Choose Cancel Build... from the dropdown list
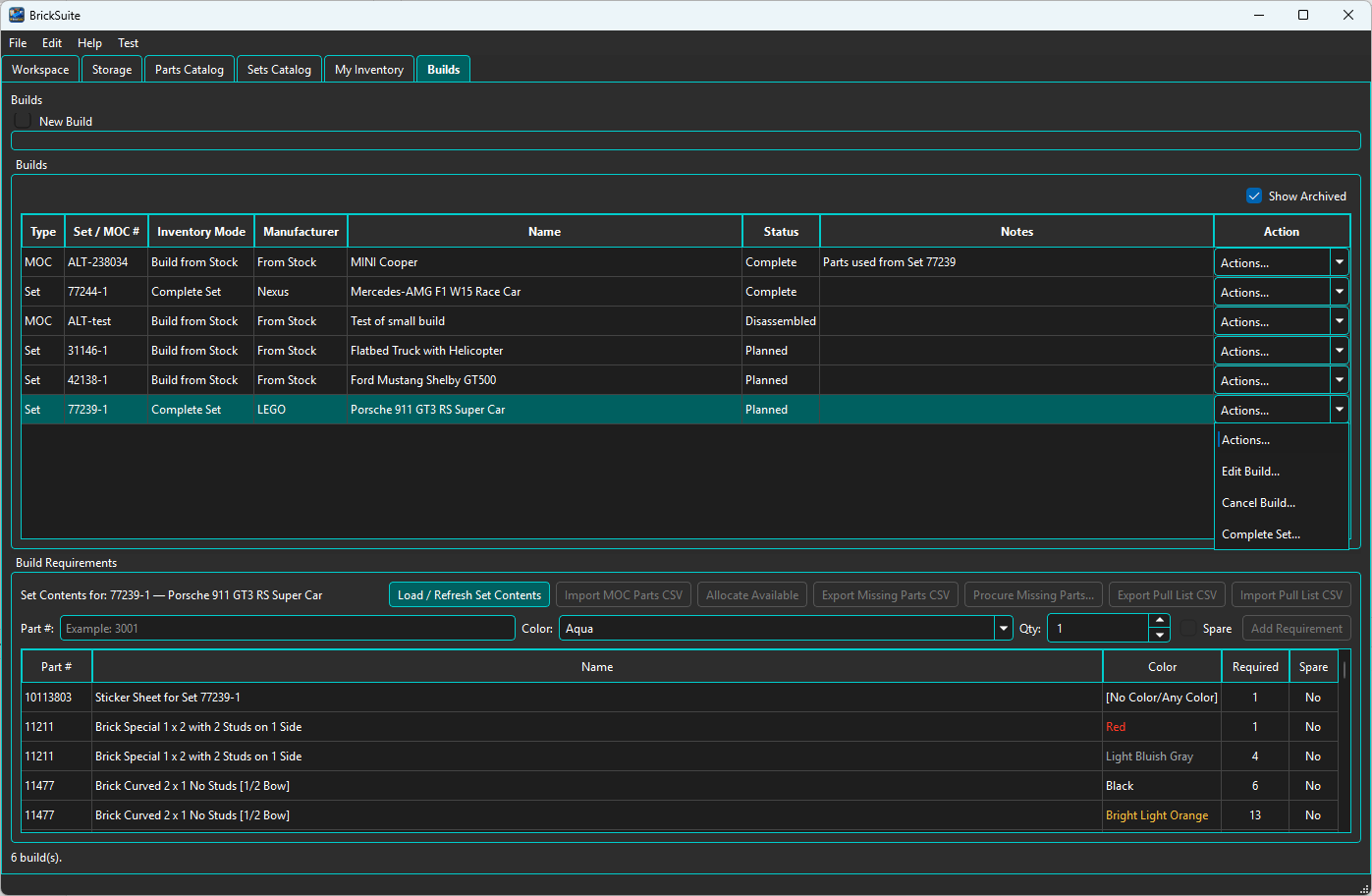Viewport: 1372px width, 896px height. click(1281, 503)
